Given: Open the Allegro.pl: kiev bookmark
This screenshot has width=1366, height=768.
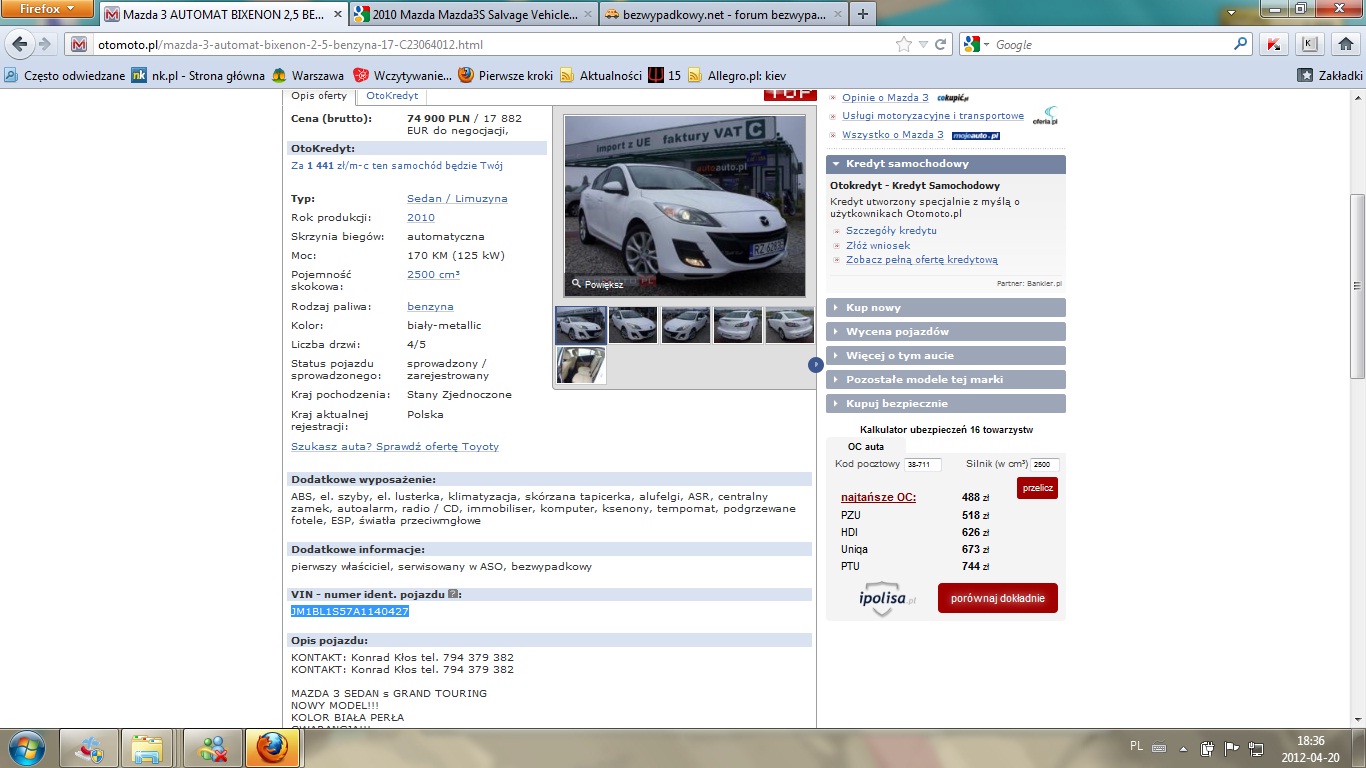Looking at the screenshot, I should coord(736,75).
